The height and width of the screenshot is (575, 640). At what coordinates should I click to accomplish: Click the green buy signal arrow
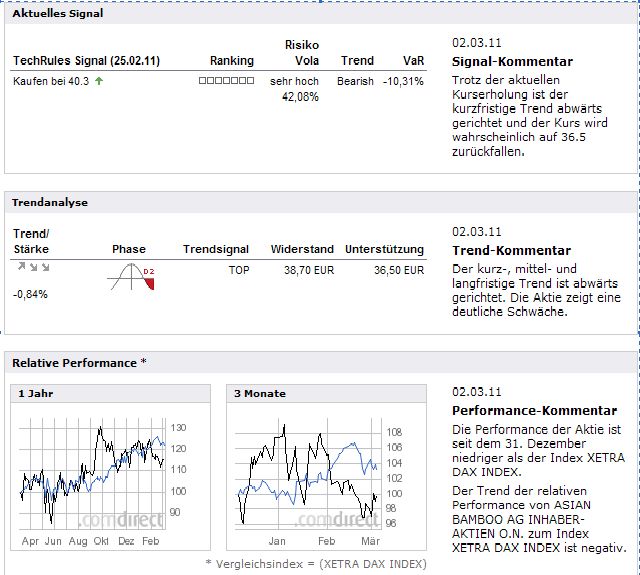[x=99, y=81]
